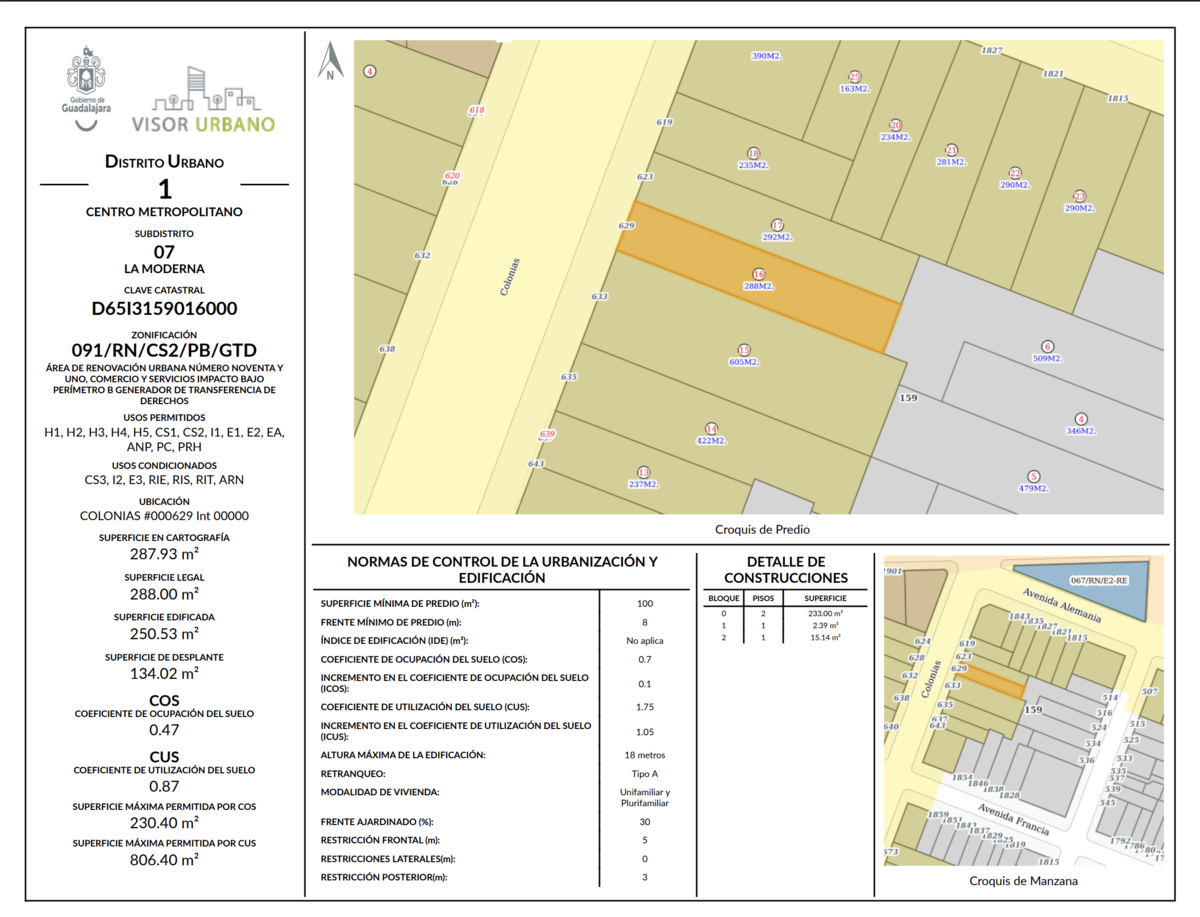Image resolution: width=1200 pixels, height=917 pixels.
Task: Click the No aplica value for IDE
Action: pyautogui.click(x=645, y=640)
